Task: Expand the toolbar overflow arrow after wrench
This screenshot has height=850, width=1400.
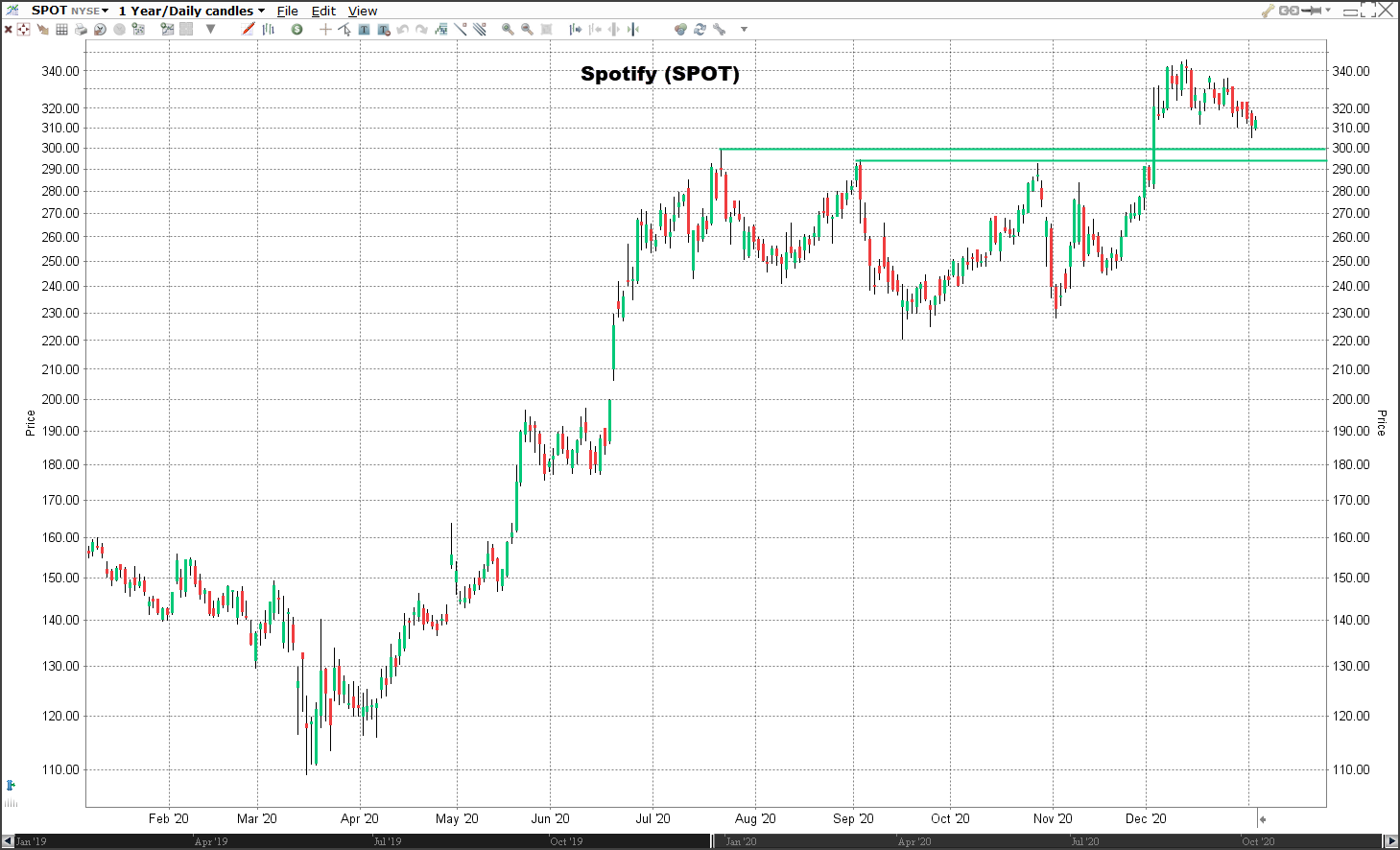Action: point(744,30)
